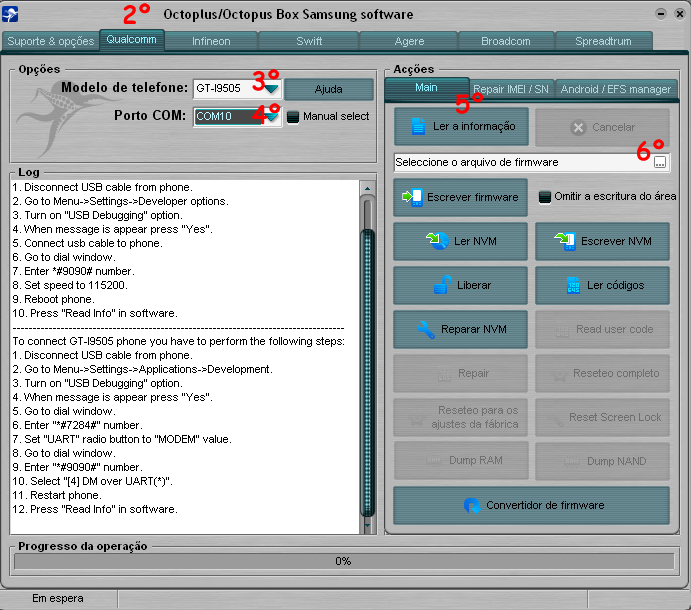Click the X icon on Cancelar
The width and height of the screenshot is (691, 610).
(578, 128)
